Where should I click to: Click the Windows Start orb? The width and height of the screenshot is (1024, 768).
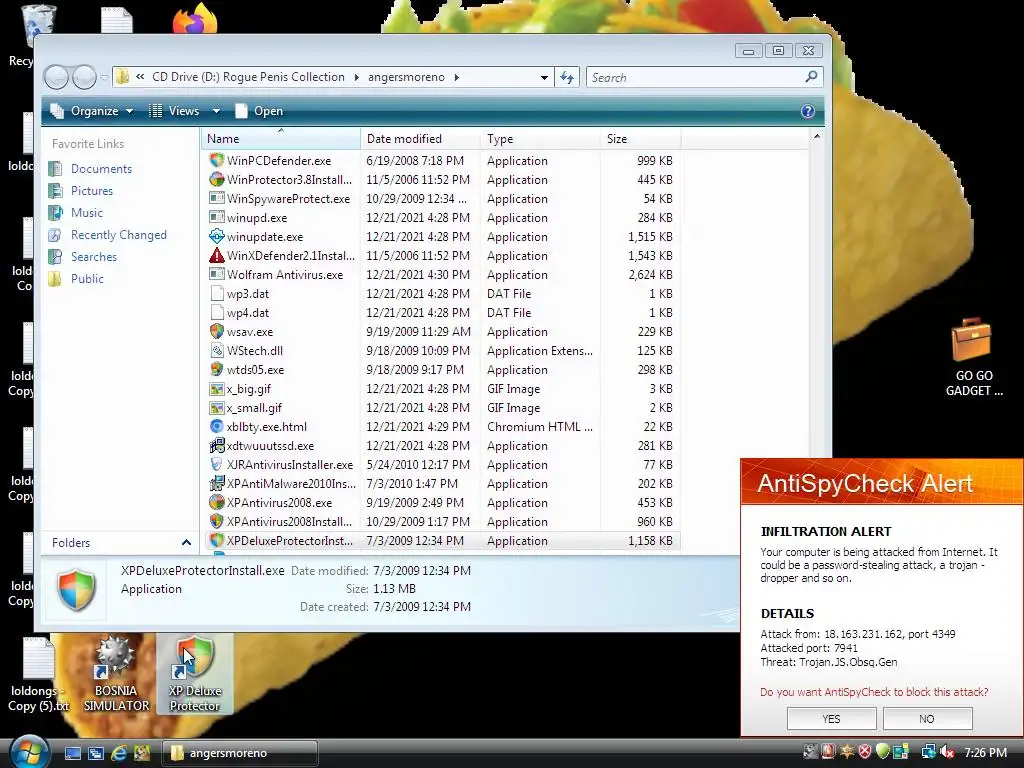(29, 752)
